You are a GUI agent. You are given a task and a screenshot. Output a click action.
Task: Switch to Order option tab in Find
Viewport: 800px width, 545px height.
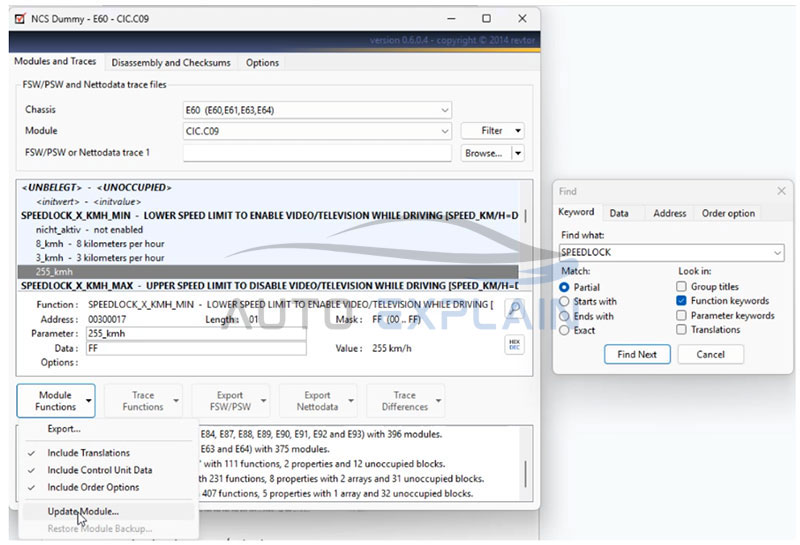point(728,213)
